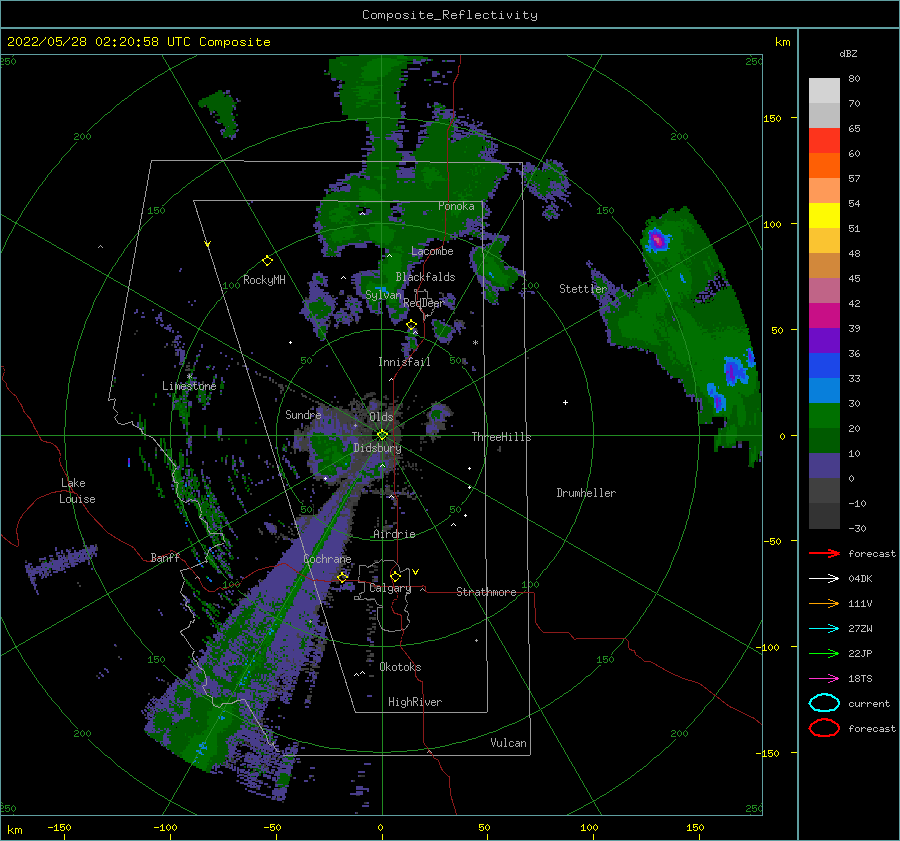Select the red swatch between 65 and 60 dBZ

point(824,140)
